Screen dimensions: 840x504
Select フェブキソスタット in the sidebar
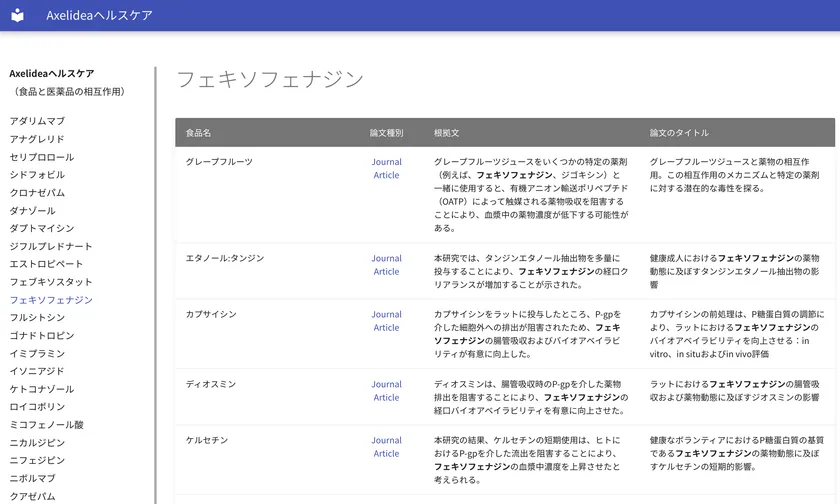point(51,282)
